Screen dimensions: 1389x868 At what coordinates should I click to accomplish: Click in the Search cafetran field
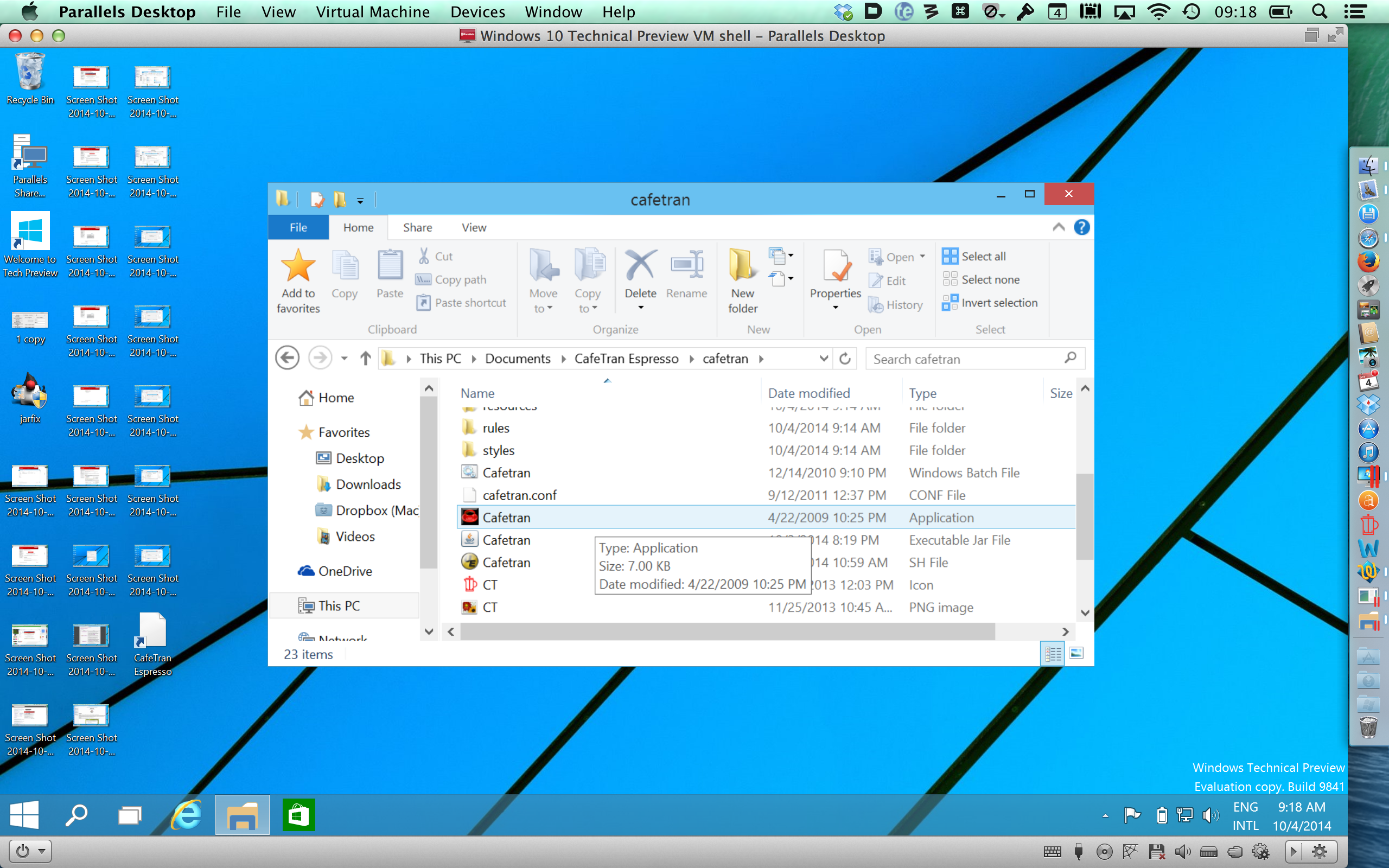click(964, 359)
